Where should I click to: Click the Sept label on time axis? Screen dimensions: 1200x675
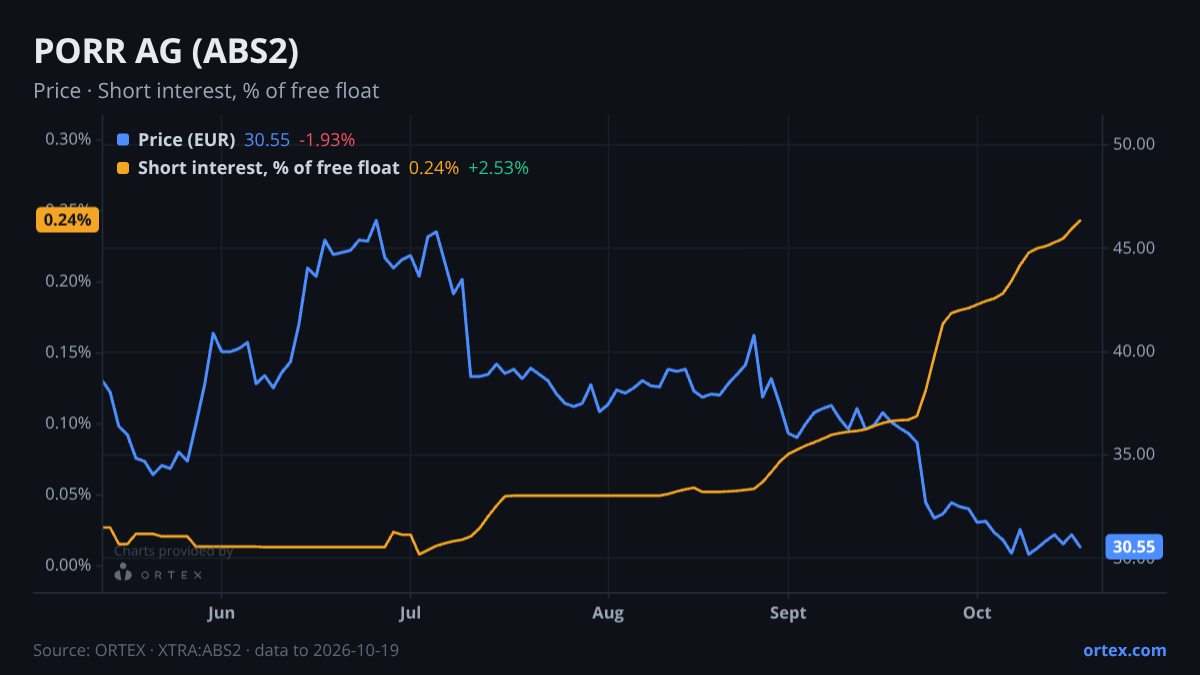(788, 612)
